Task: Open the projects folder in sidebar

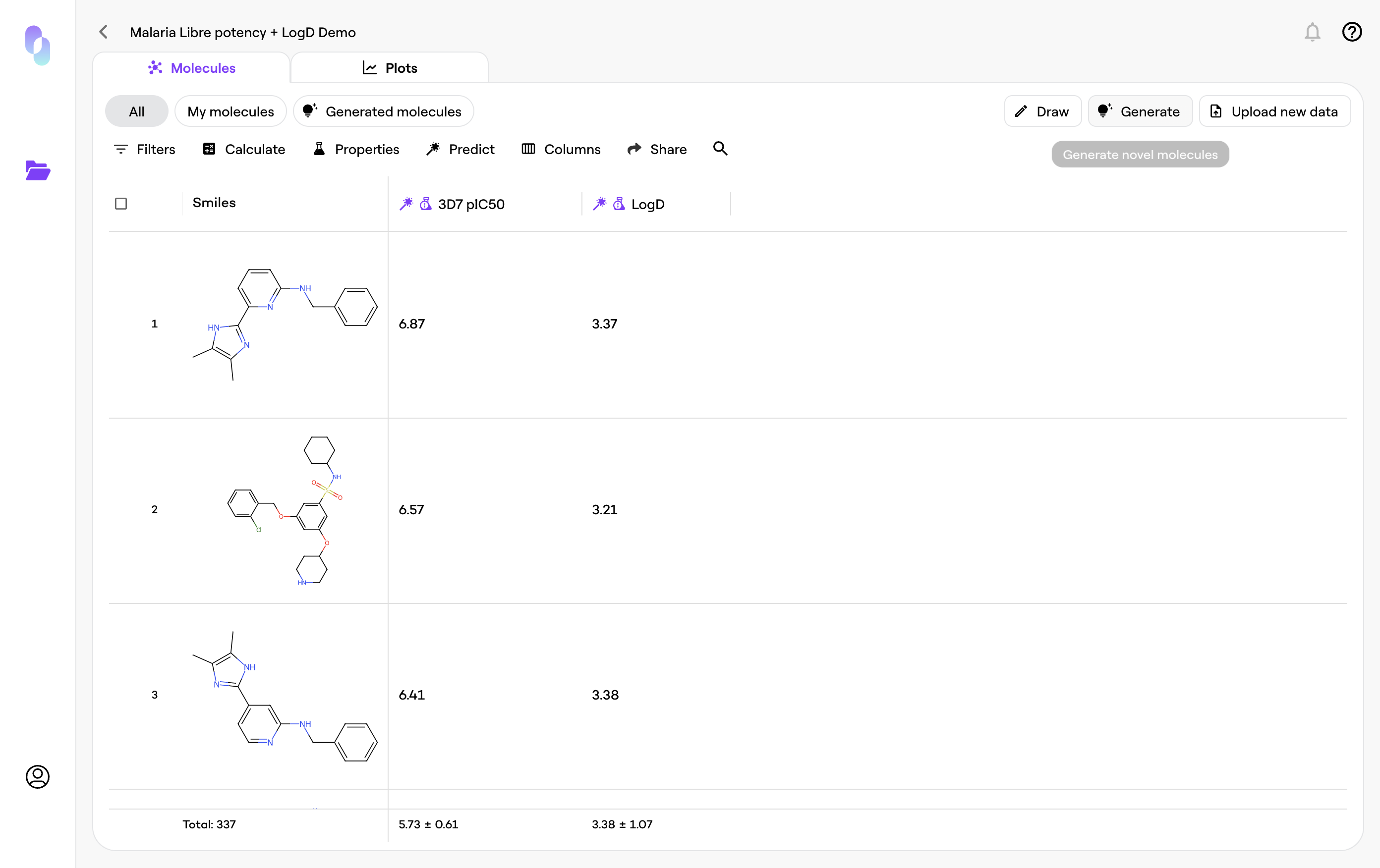Action: (38, 171)
